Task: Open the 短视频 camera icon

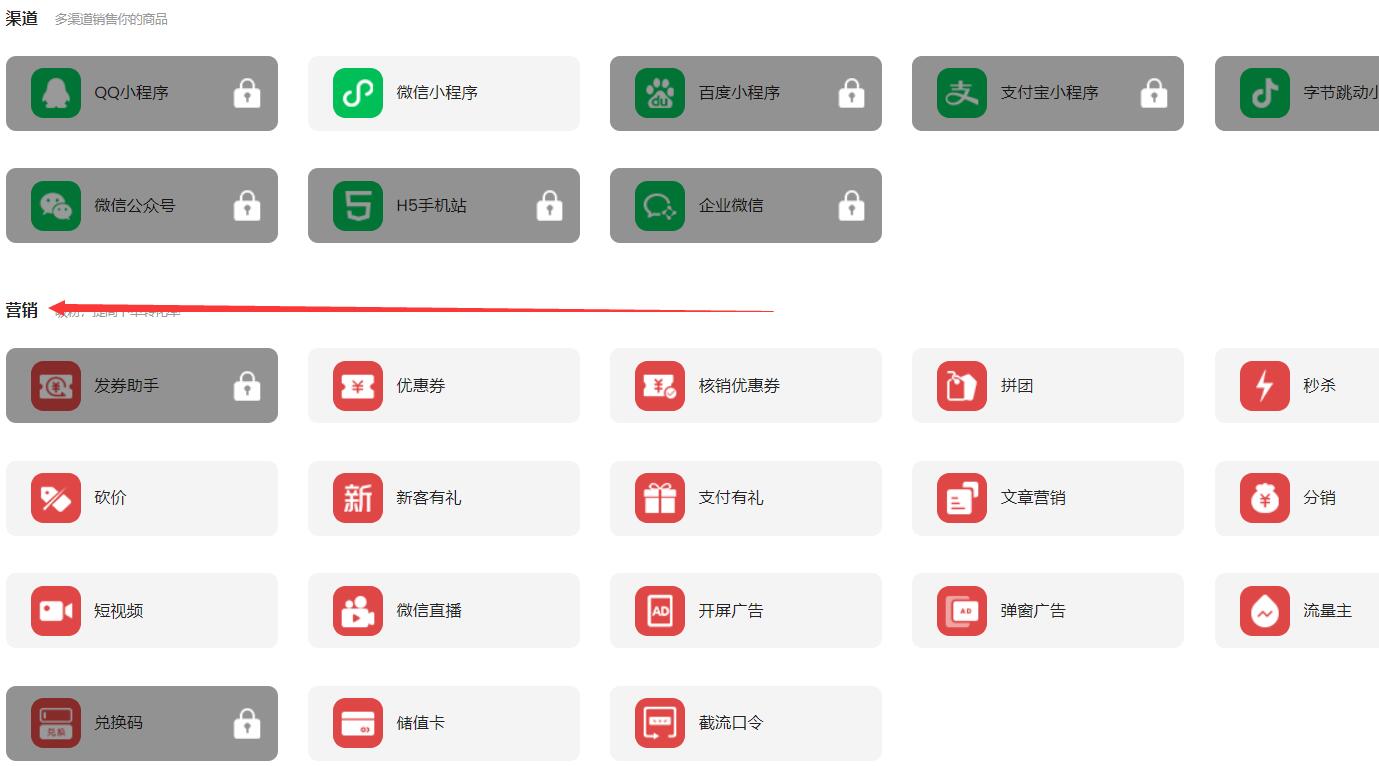Action: [56, 611]
